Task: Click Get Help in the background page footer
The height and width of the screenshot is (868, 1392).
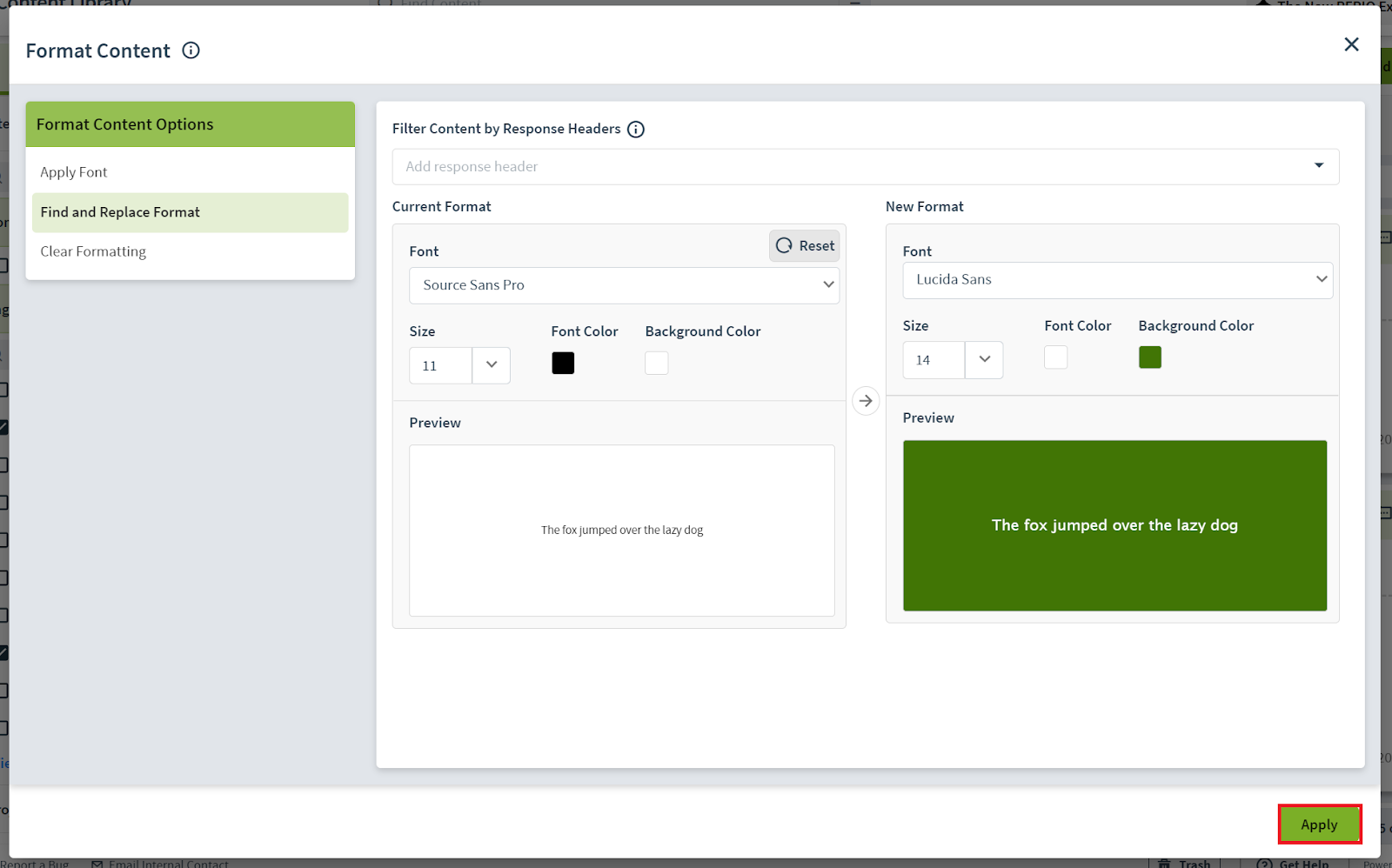Action: (x=1293, y=864)
